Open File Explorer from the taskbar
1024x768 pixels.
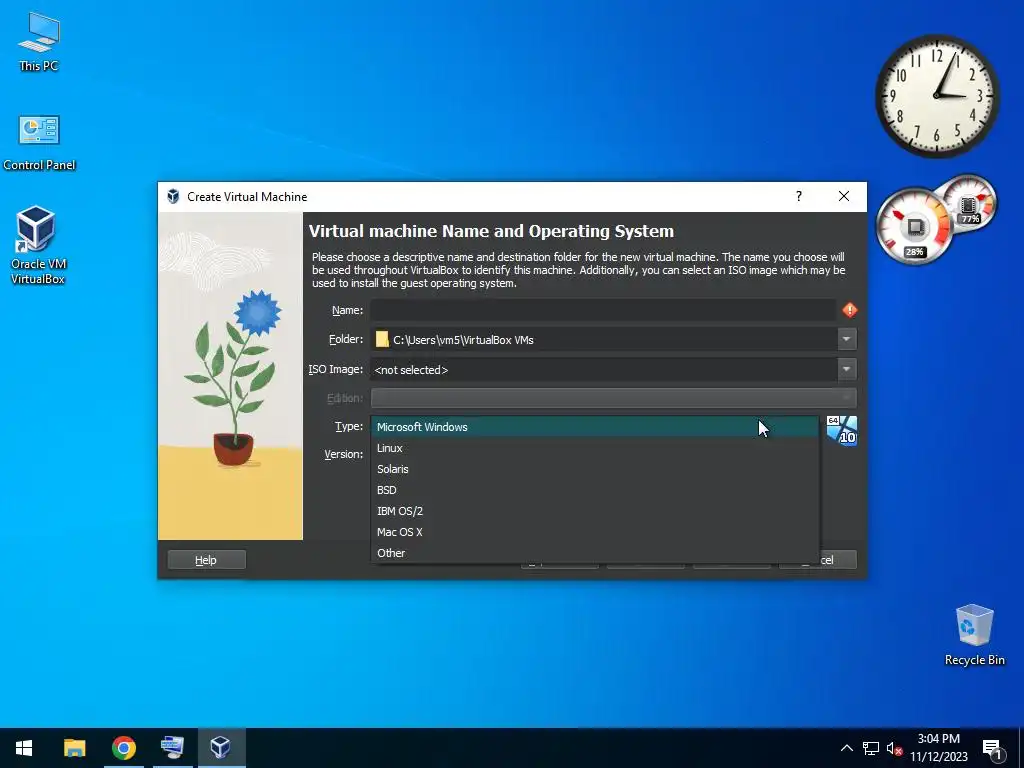tap(74, 748)
